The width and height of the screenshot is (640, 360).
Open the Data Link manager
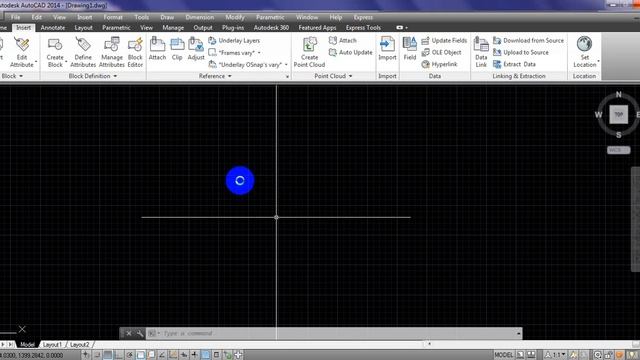coord(481,52)
